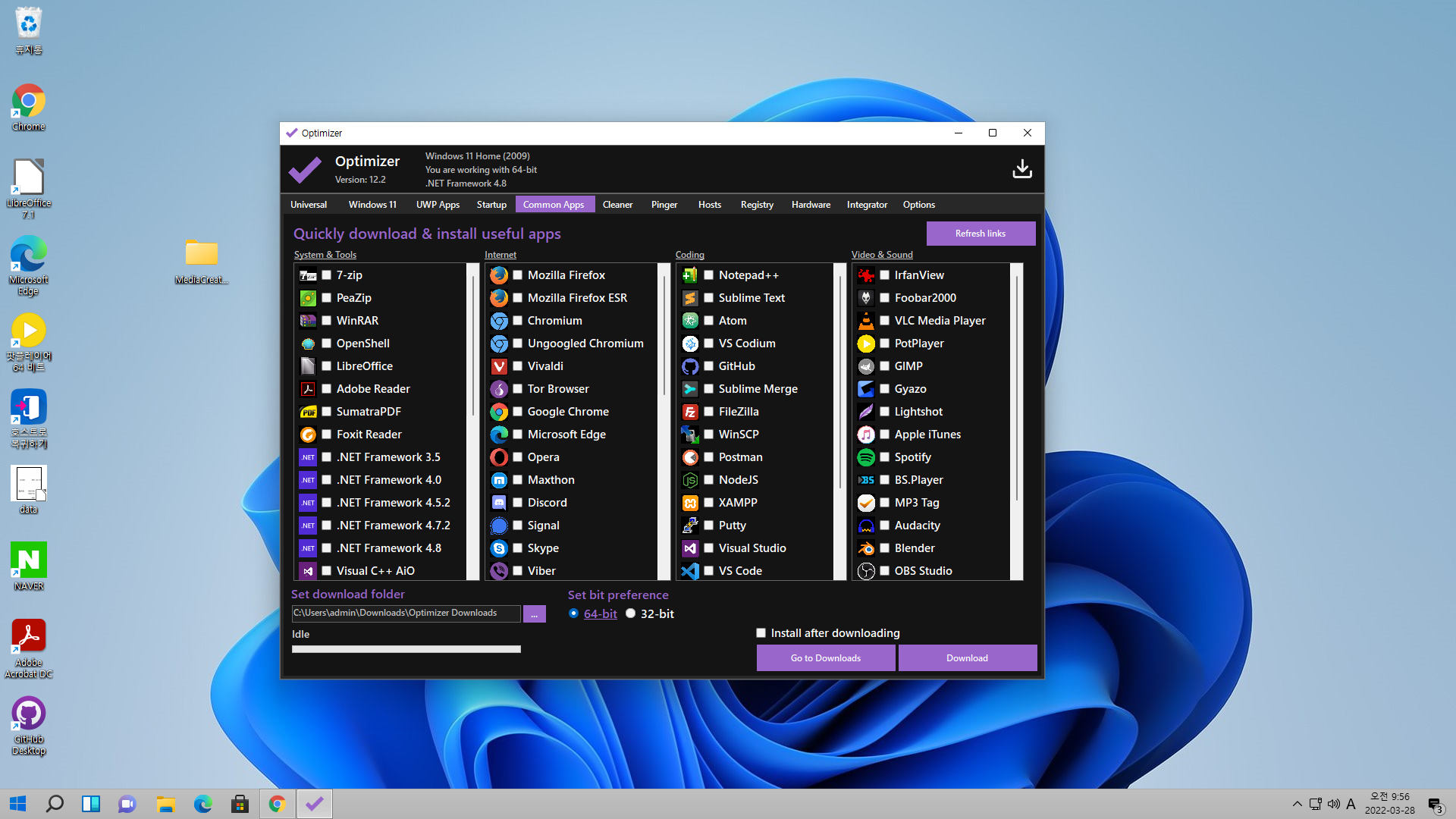Tick the Visual Studio checkbox
The height and width of the screenshot is (819, 1456).
pyautogui.click(x=709, y=548)
